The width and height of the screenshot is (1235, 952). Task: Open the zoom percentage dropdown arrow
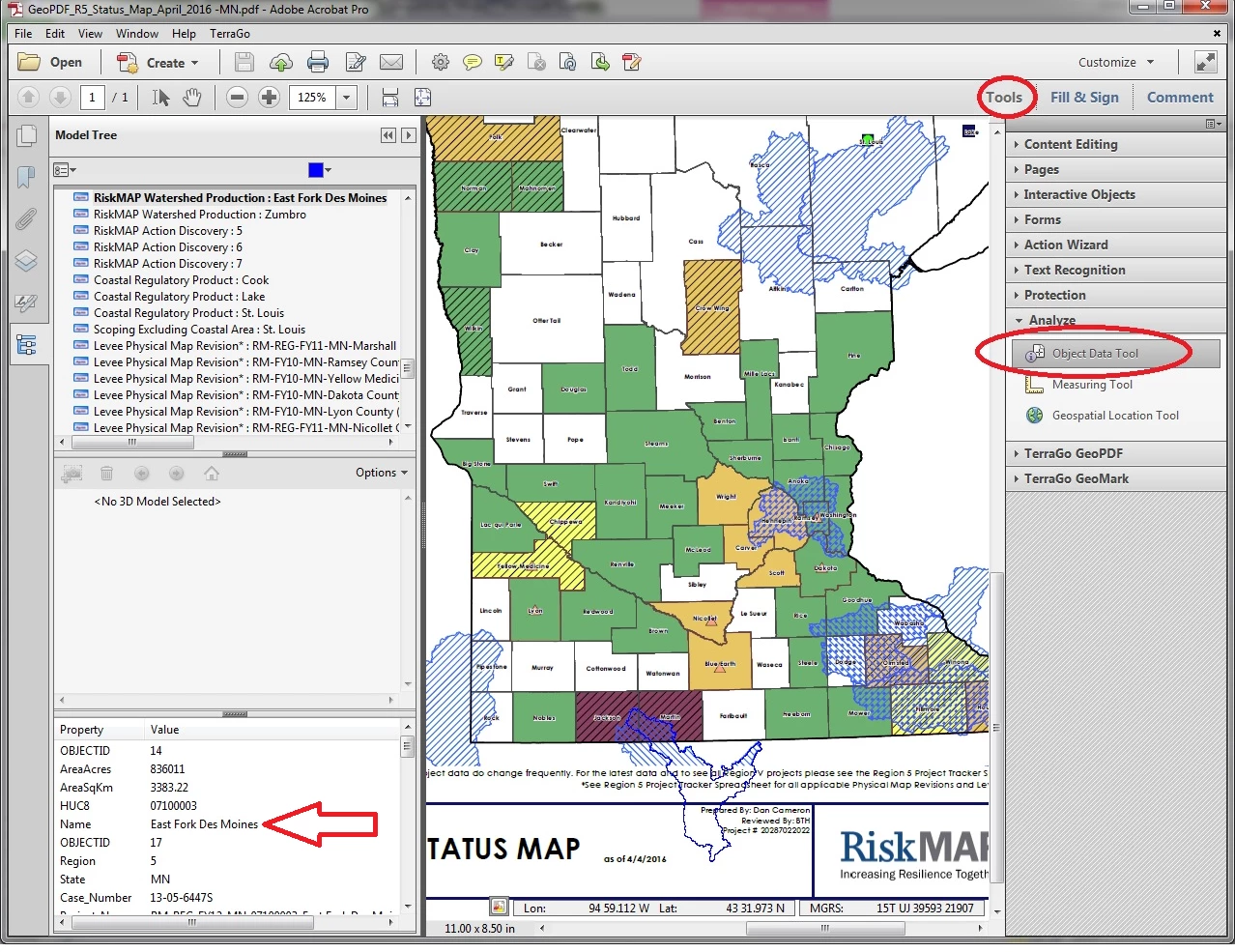click(x=346, y=98)
